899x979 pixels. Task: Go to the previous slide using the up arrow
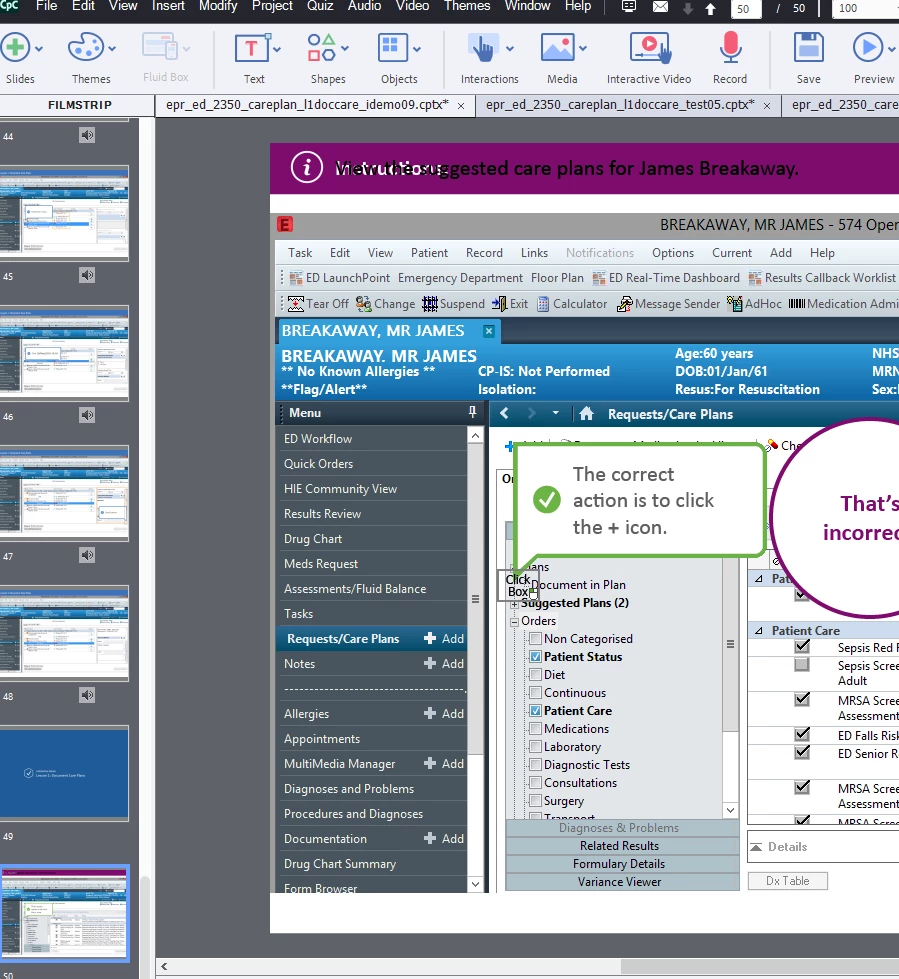pyautogui.click(x=710, y=9)
